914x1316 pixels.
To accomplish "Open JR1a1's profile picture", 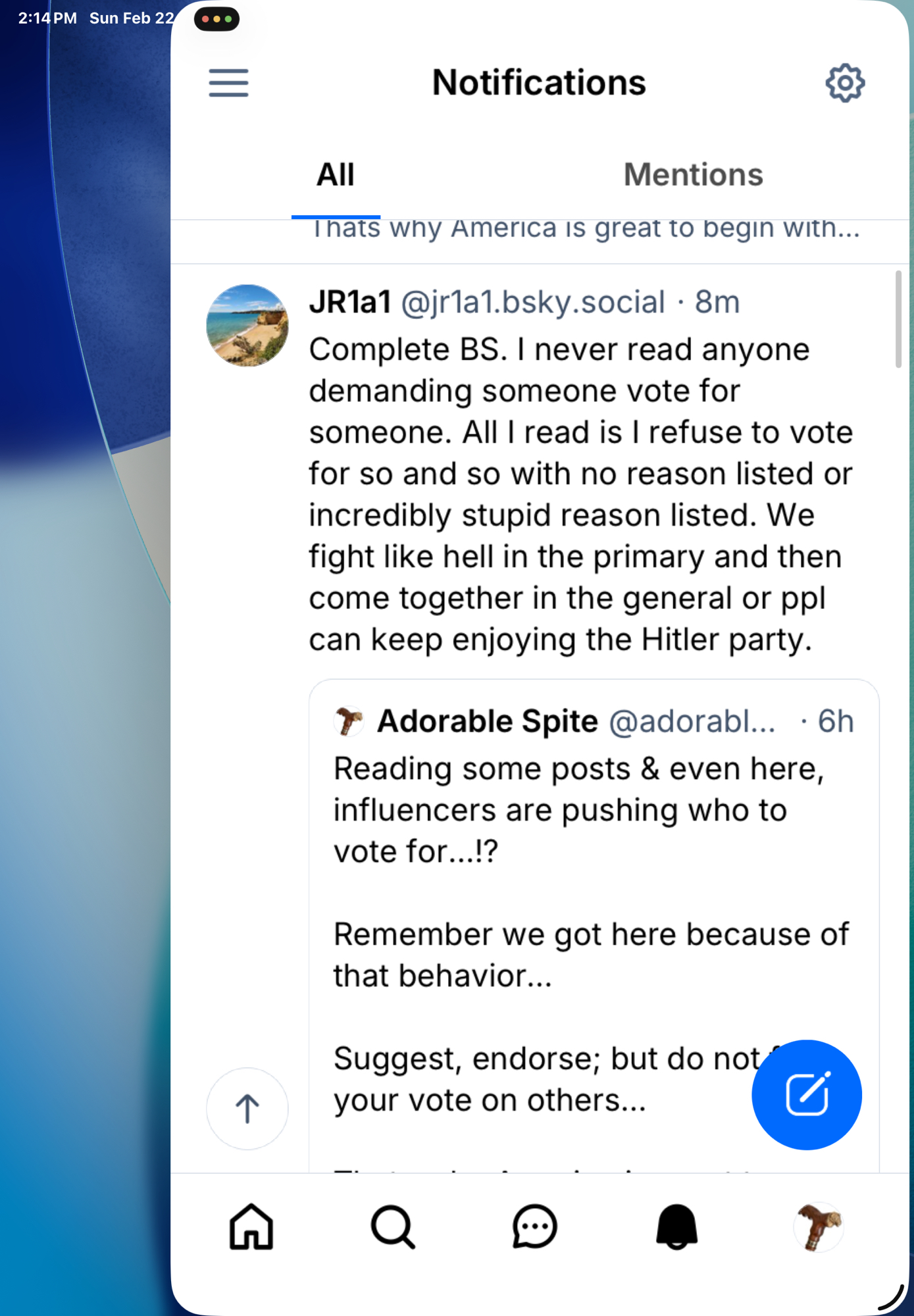I will pyautogui.click(x=247, y=326).
